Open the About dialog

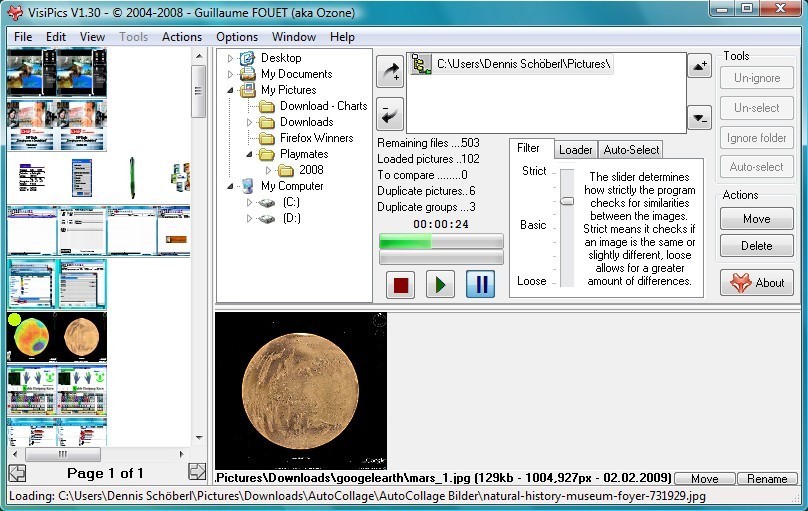[756, 283]
